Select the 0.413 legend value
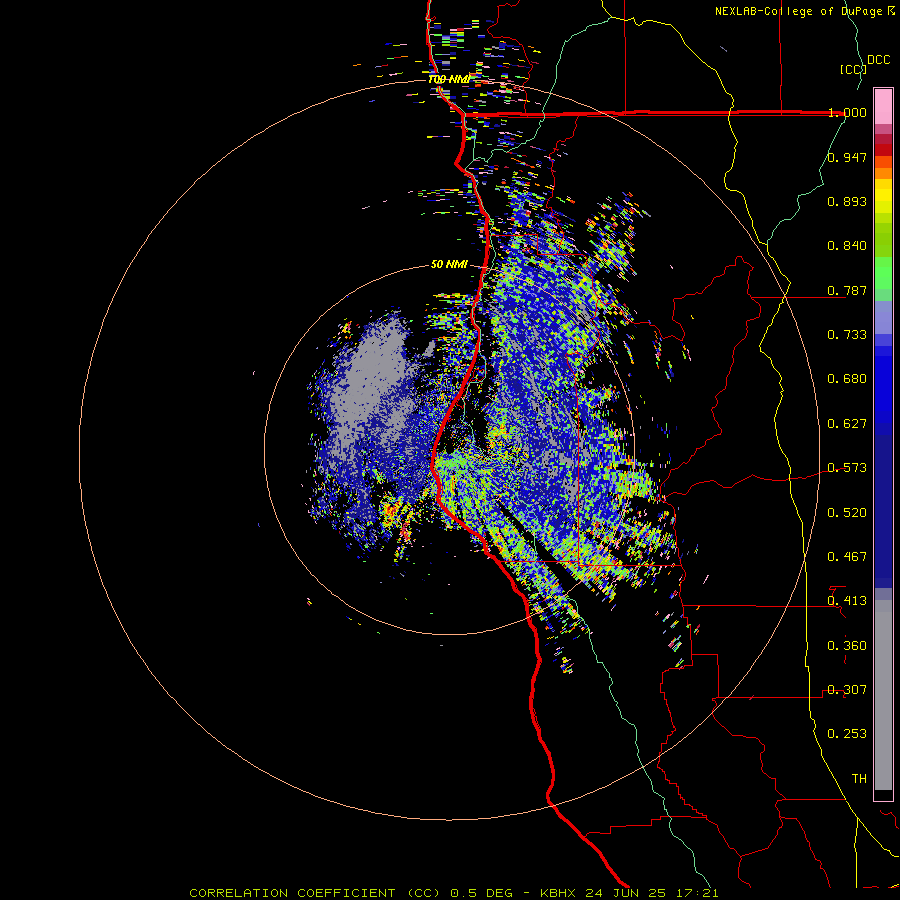The width and height of the screenshot is (900, 900). (x=847, y=601)
